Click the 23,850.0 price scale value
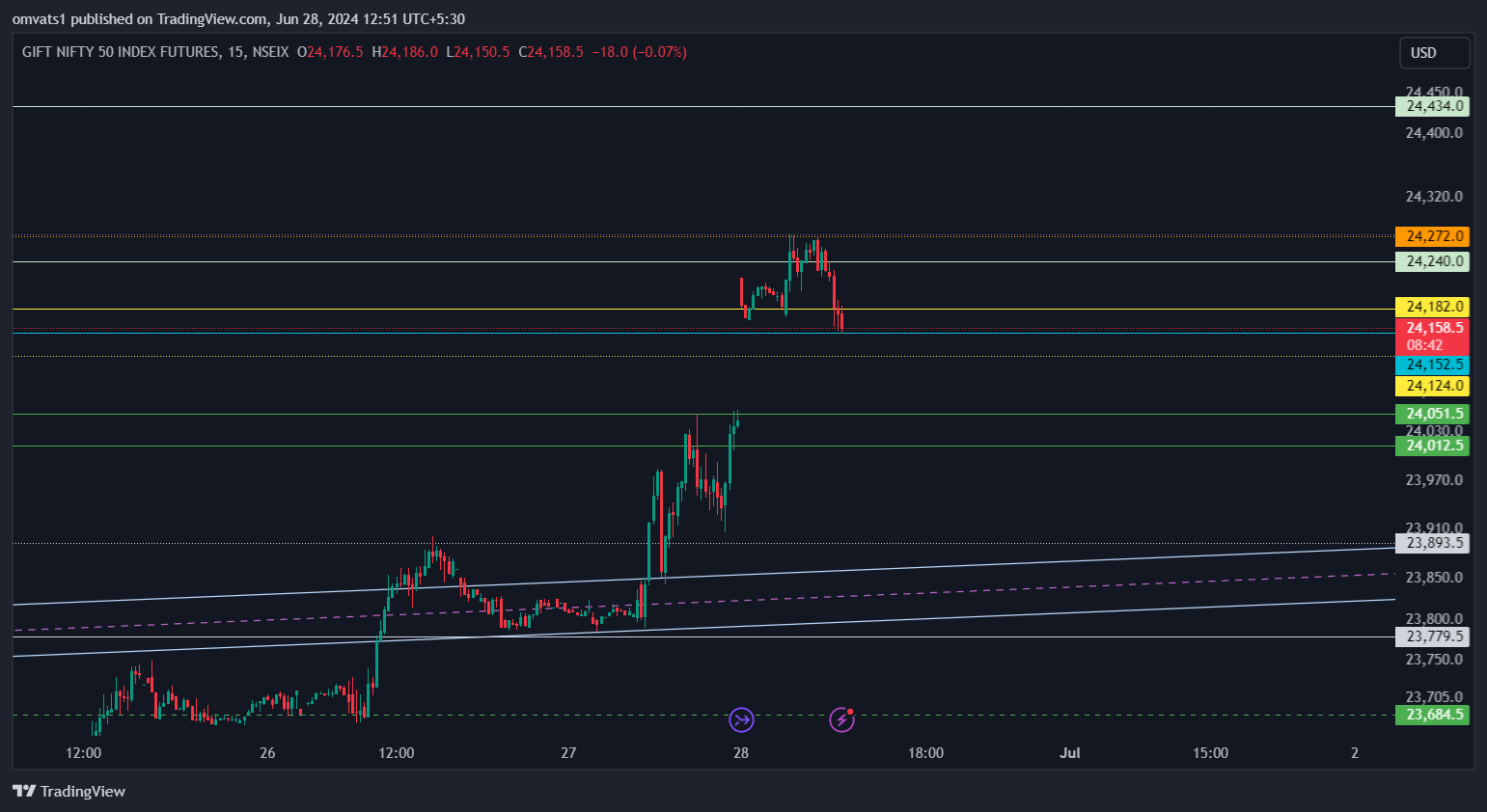The height and width of the screenshot is (812, 1487). coord(1434,578)
